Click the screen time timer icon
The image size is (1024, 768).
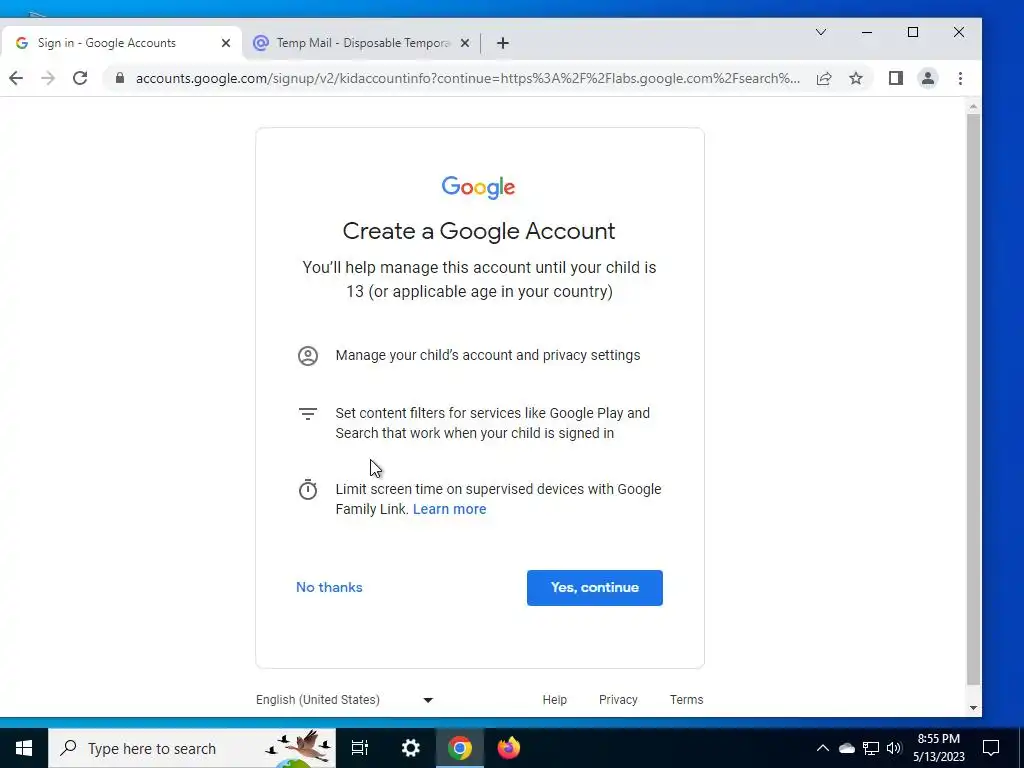[308, 489]
